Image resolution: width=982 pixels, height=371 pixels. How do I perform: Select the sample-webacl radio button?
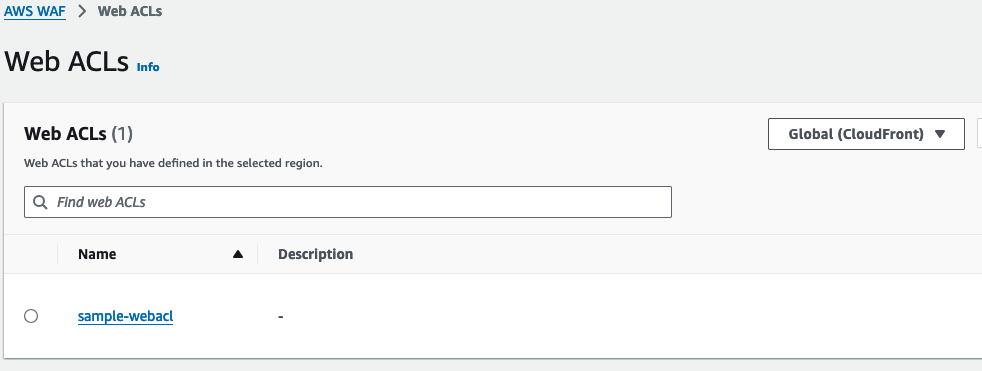coord(31,316)
